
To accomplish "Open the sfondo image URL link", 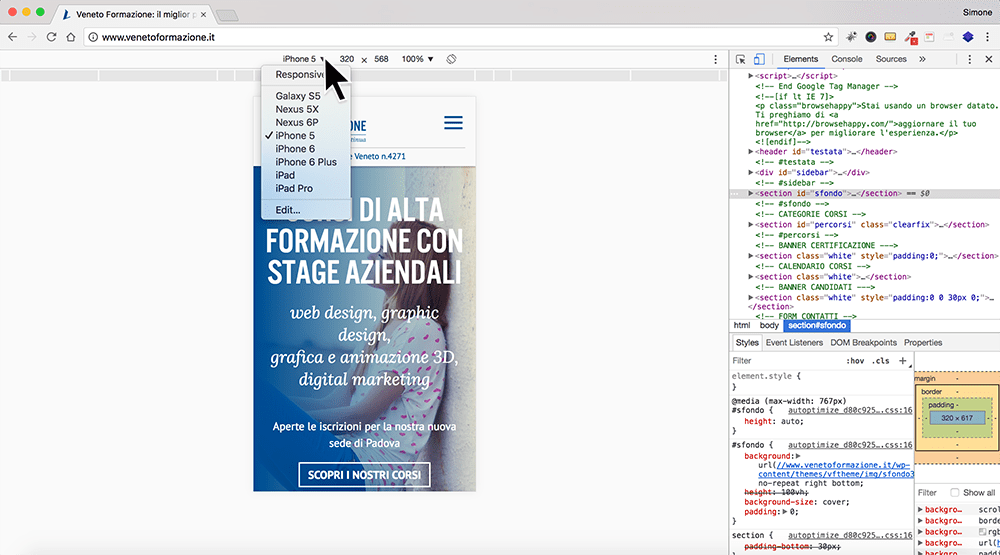I will [835, 470].
